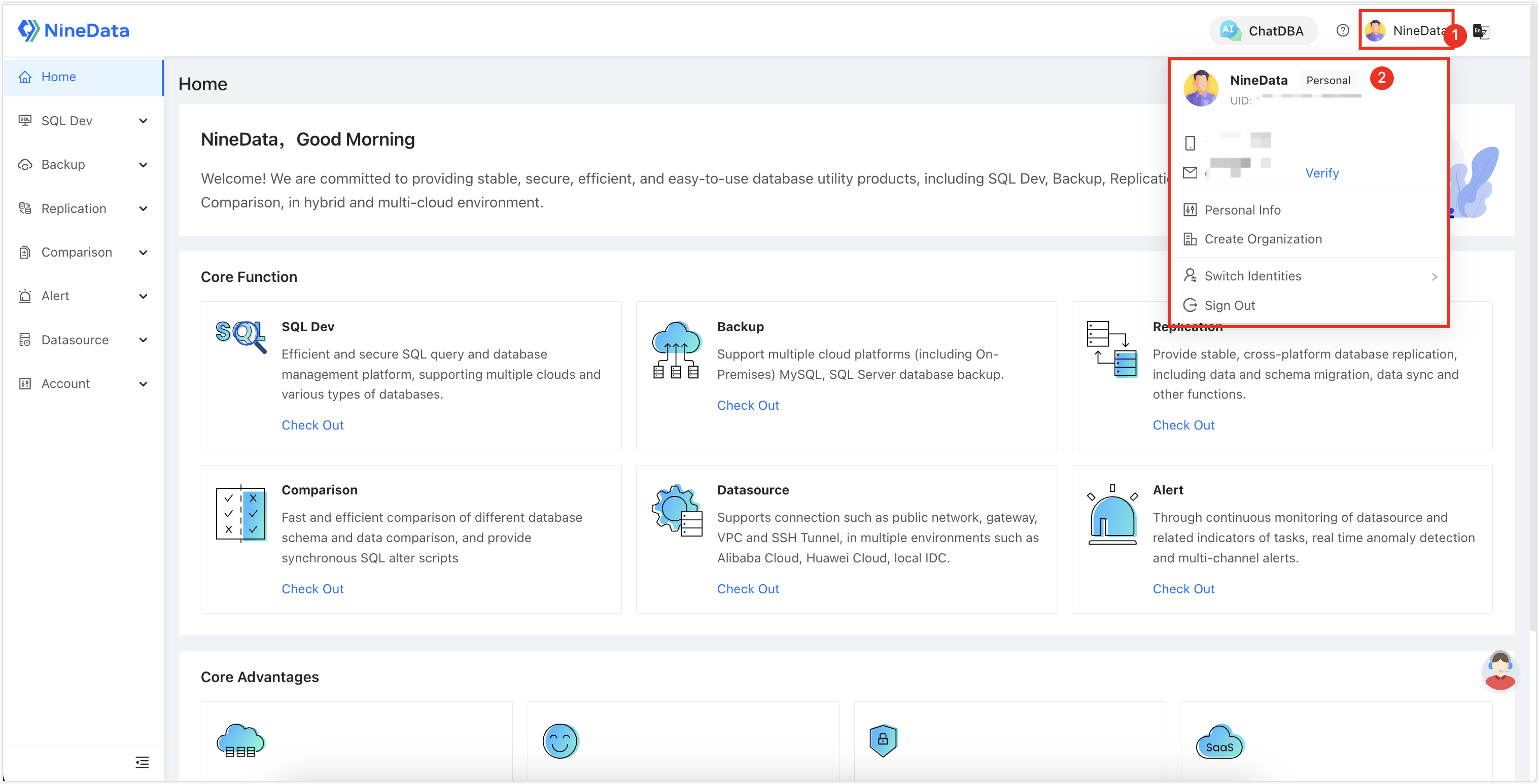The height and width of the screenshot is (784, 1539).
Task: Open the customer support chat avatar
Action: pyautogui.click(x=1499, y=670)
